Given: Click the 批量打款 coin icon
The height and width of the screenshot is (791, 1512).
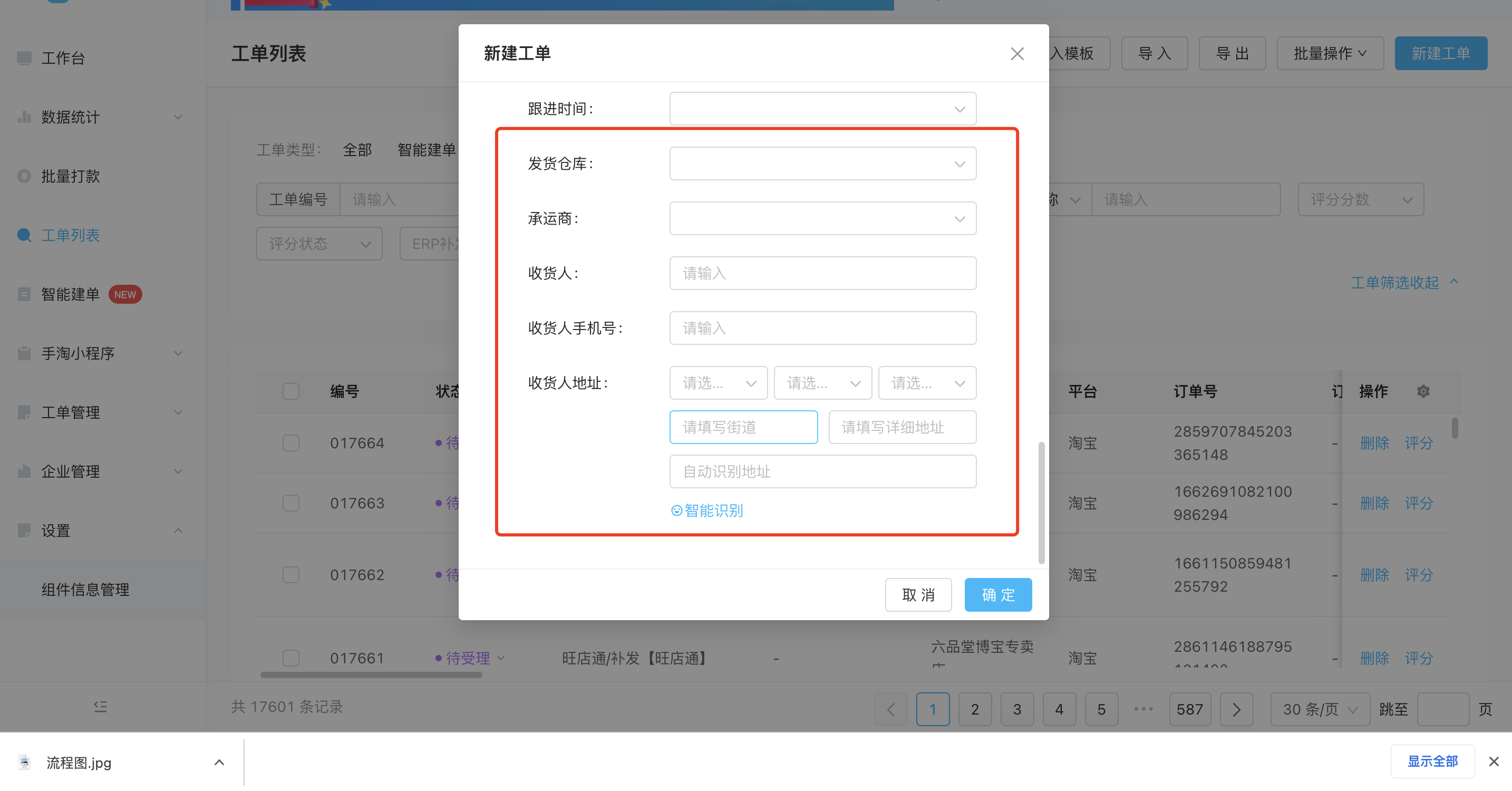Looking at the screenshot, I should pyautogui.click(x=24, y=176).
